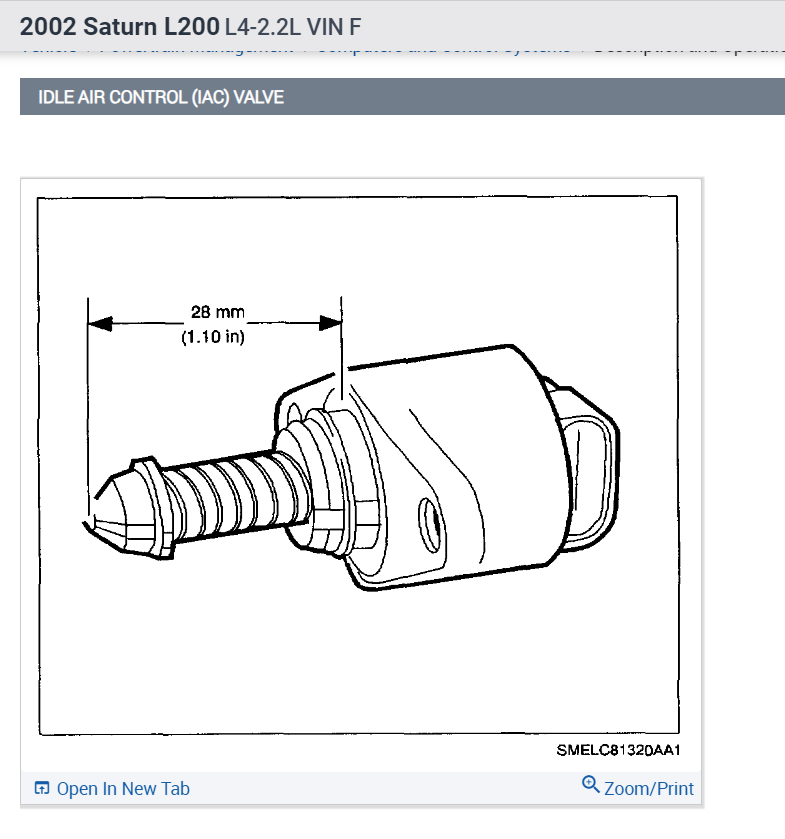
Task: Click the 'IDLE AIR CONTROL (IAC) VALVE' header
Action: (161, 97)
